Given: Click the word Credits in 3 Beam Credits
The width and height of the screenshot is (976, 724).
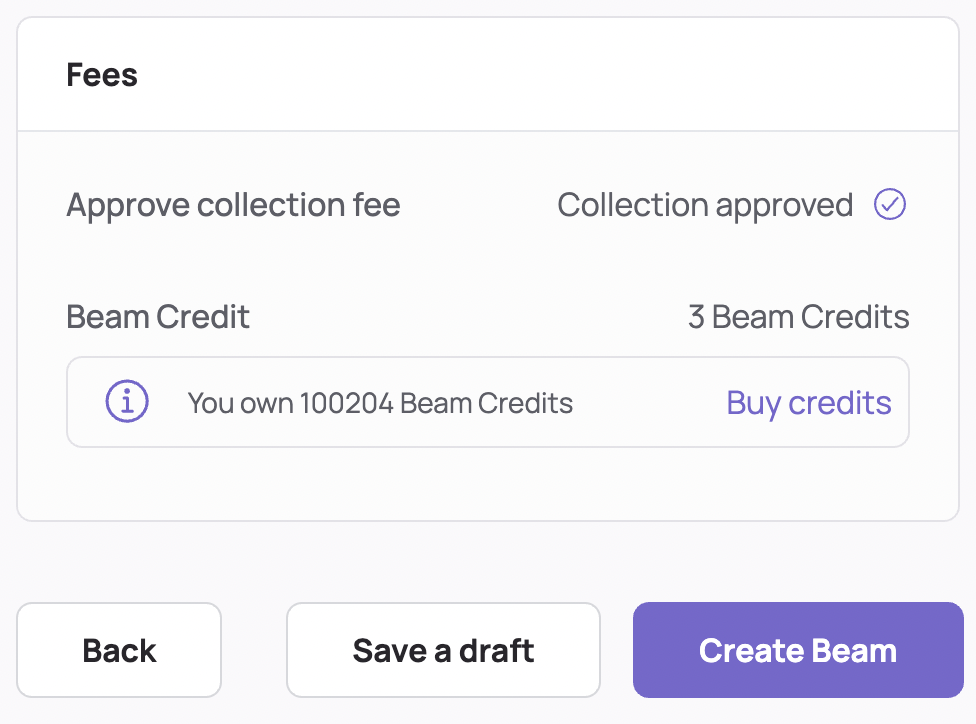Looking at the screenshot, I should pos(855,317).
